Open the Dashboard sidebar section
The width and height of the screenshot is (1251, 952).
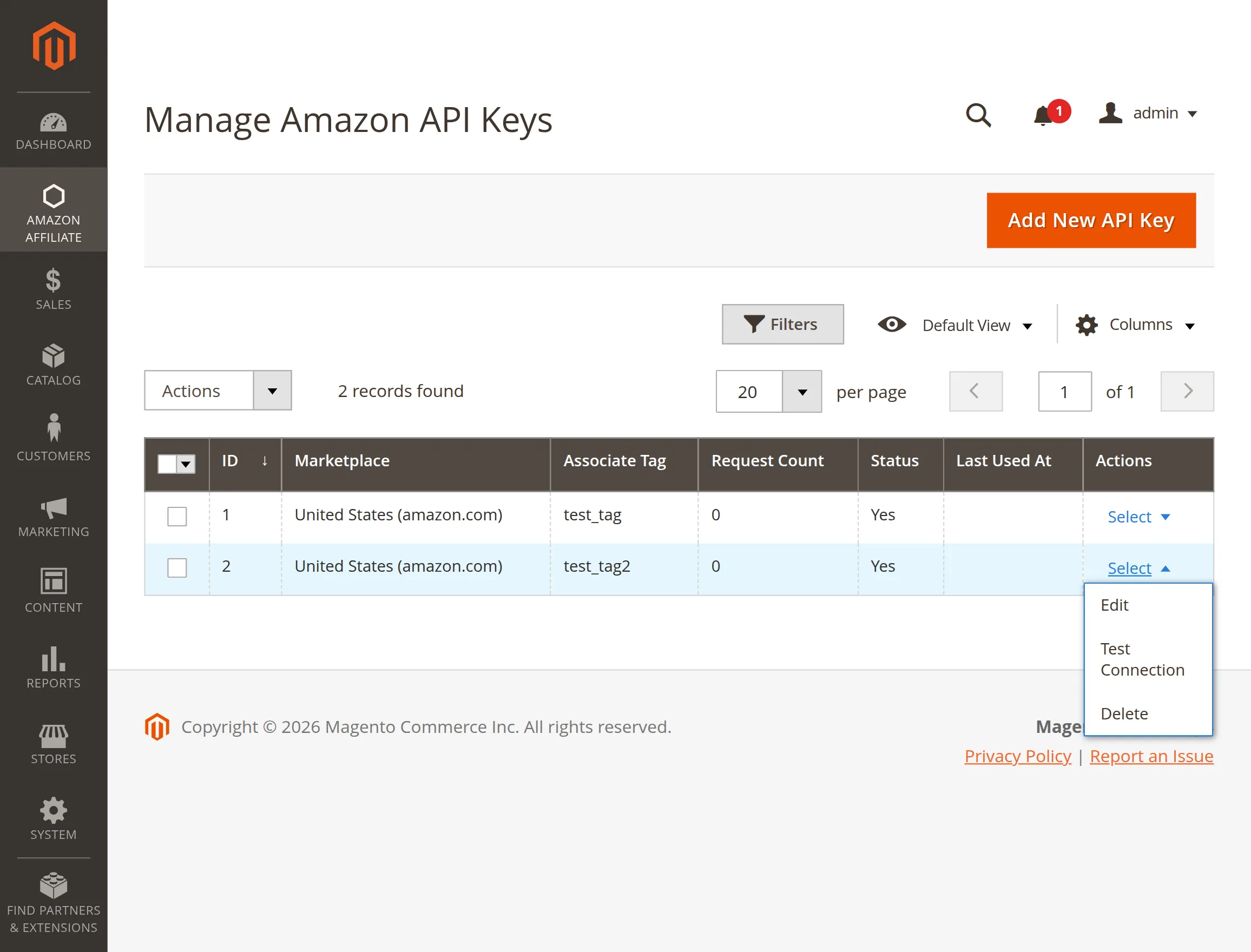pos(53,131)
